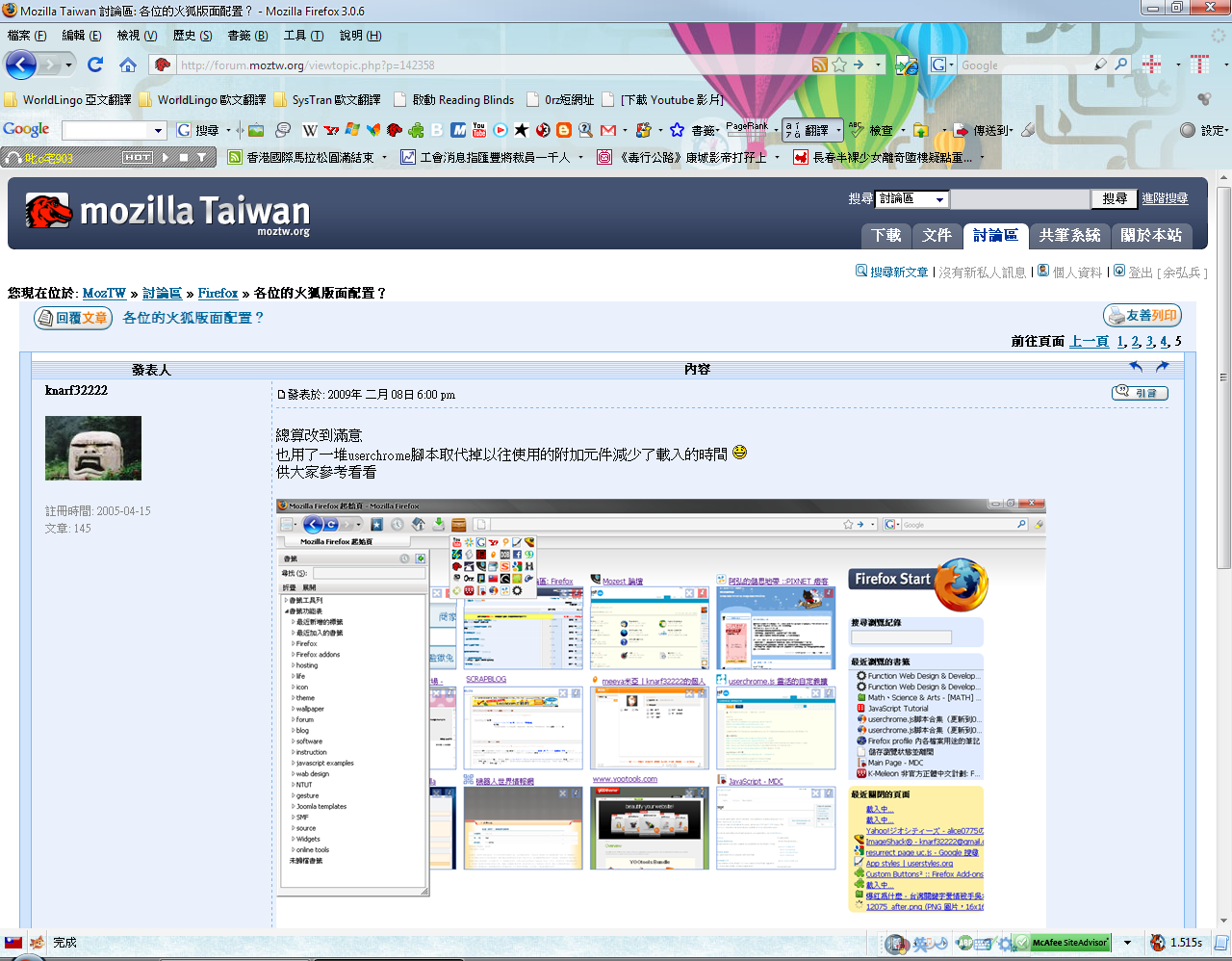Play the radio in the player toolbar
The width and height of the screenshot is (1232, 961).
166,157
